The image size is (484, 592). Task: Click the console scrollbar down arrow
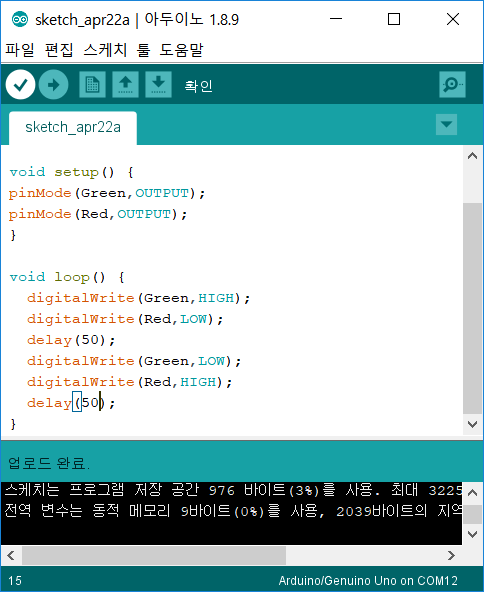click(x=472, y=534)
